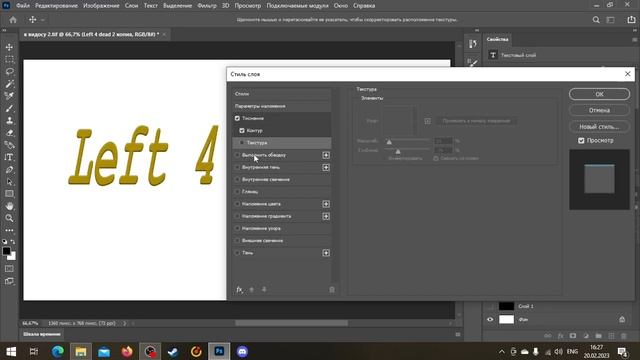Viewport: 640px width, 360px height.
Task: Create new group folder in Layers footer
Action: click(598, 336)
